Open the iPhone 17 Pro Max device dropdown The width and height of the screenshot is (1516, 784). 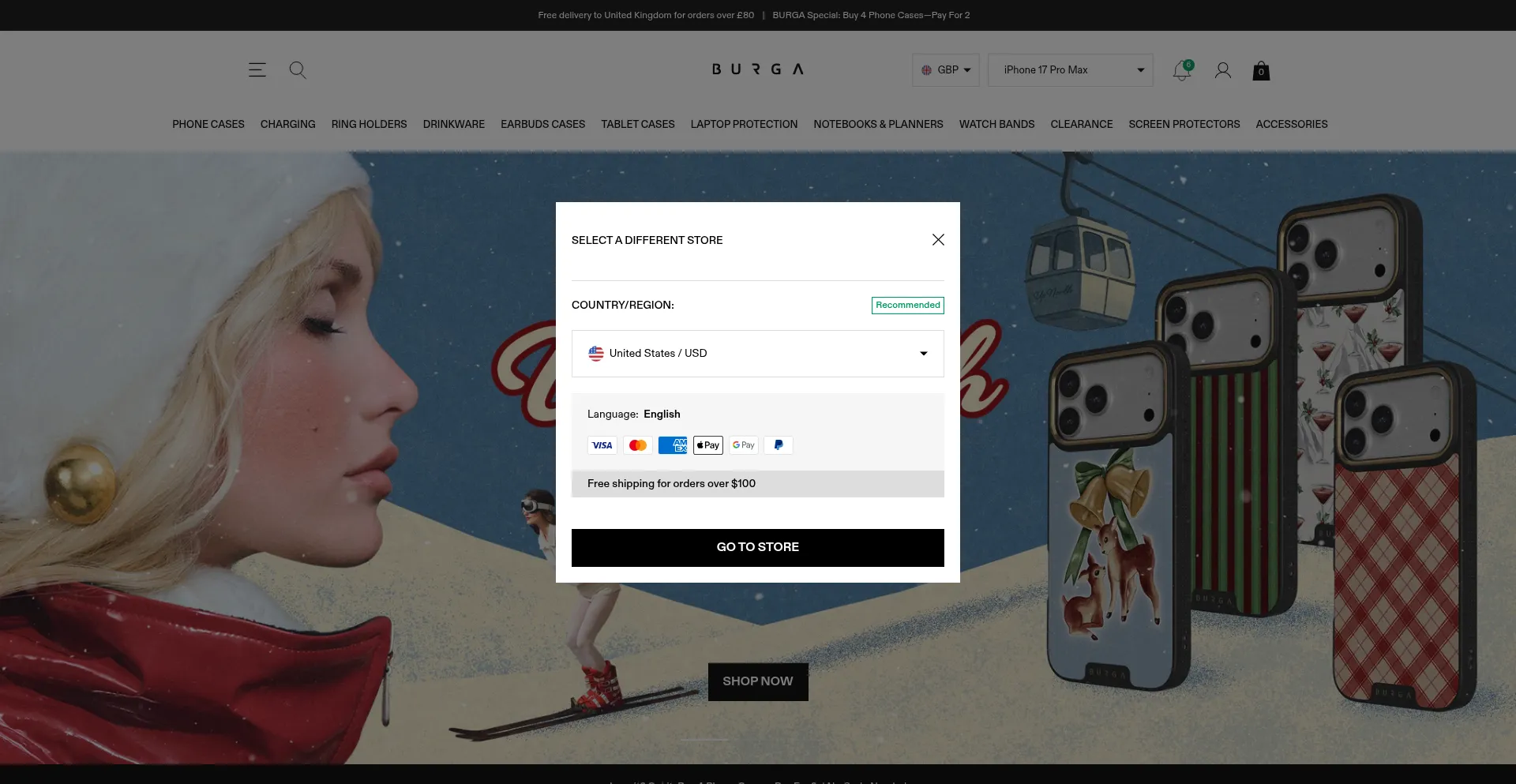pyautogui.click(x=1070, y=70)
